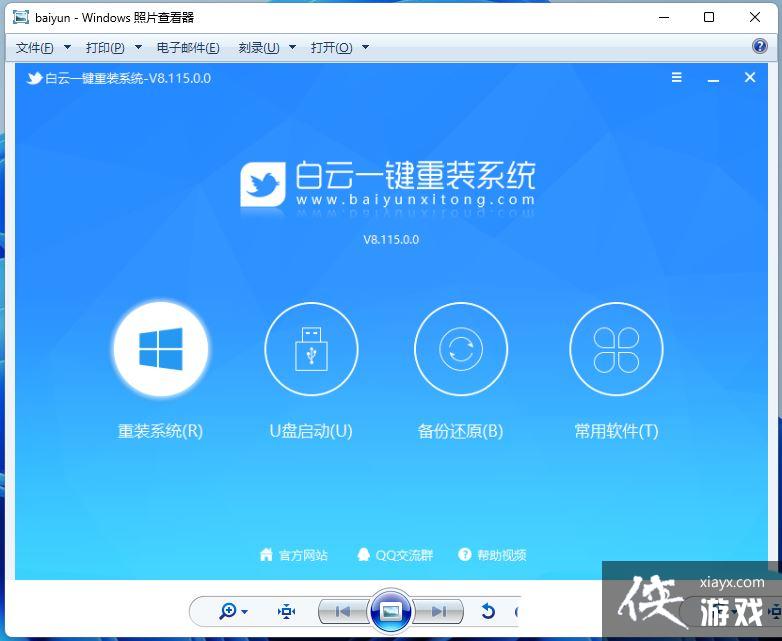Click the 电子邮件(E) menu item
The image size is (782, 641).
[x=188, y=47]
